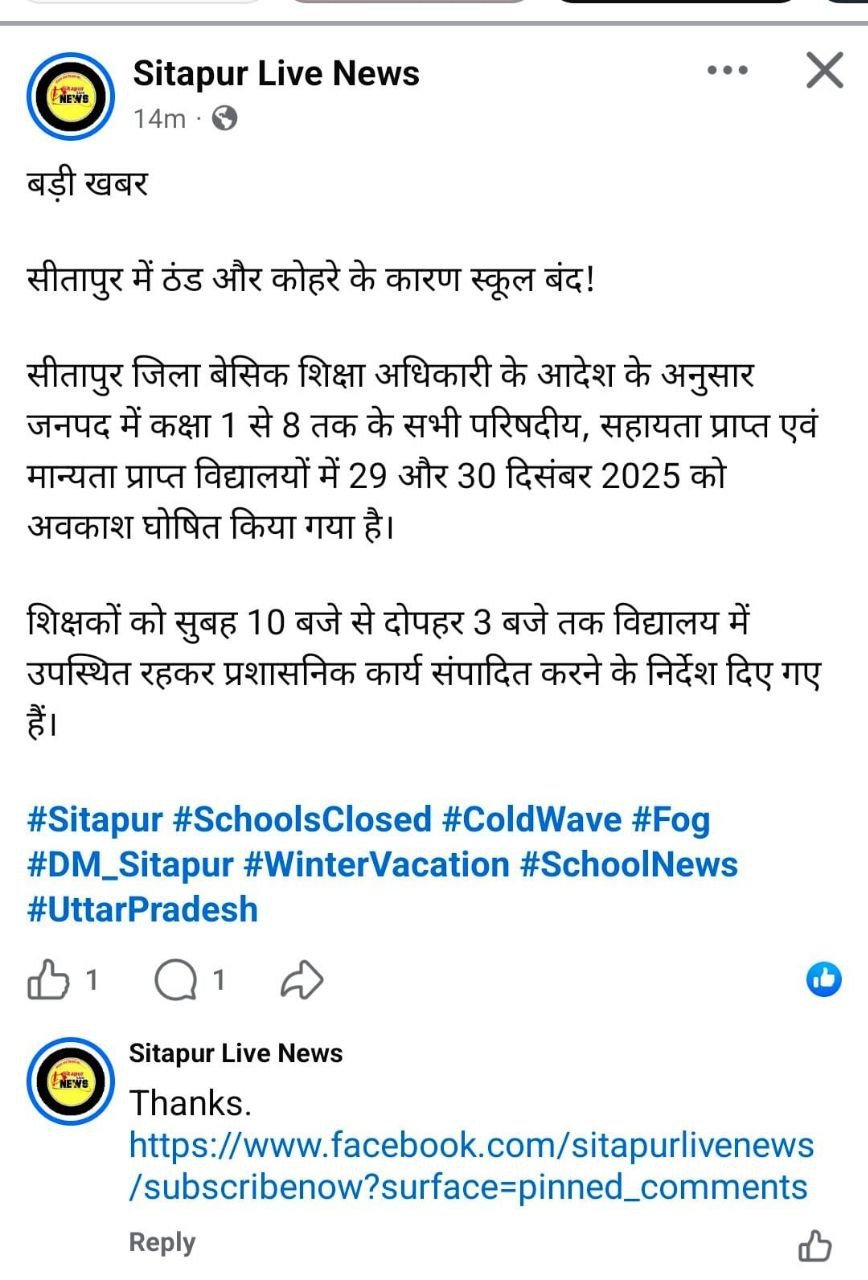Open commenter's Sitapur Live News avatar
This screenshot has height=1280, width=868.
click(71, 1081)
